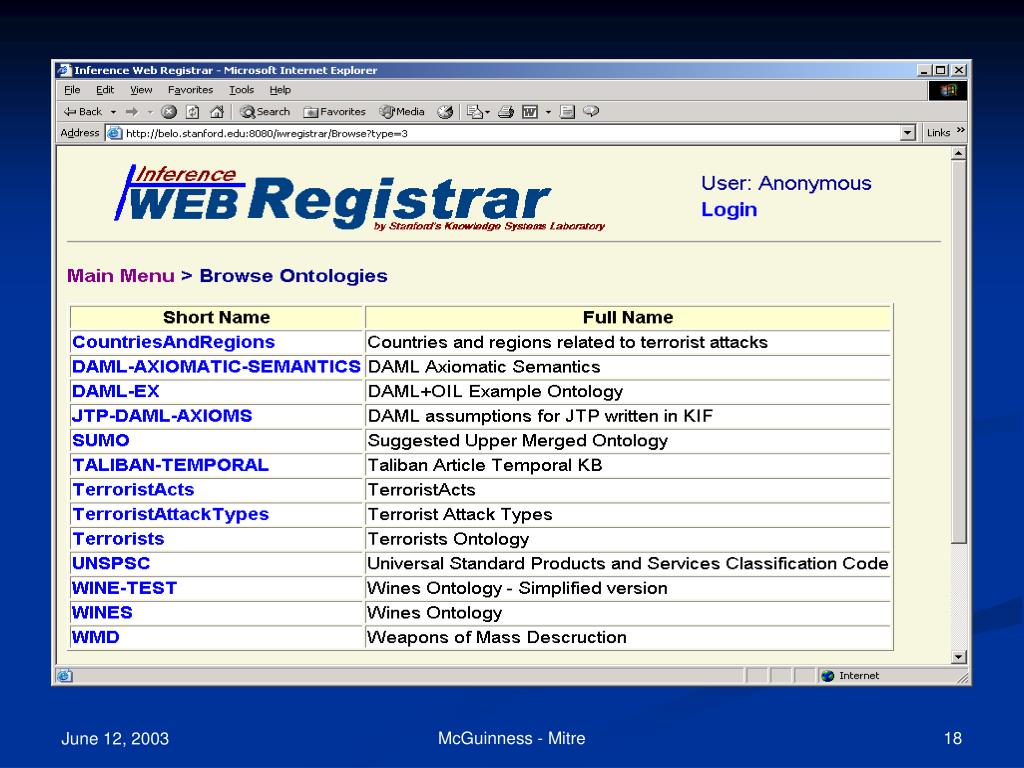
Task: Open the TerroristAttackTypes ontology link
Action: point(170,515)
